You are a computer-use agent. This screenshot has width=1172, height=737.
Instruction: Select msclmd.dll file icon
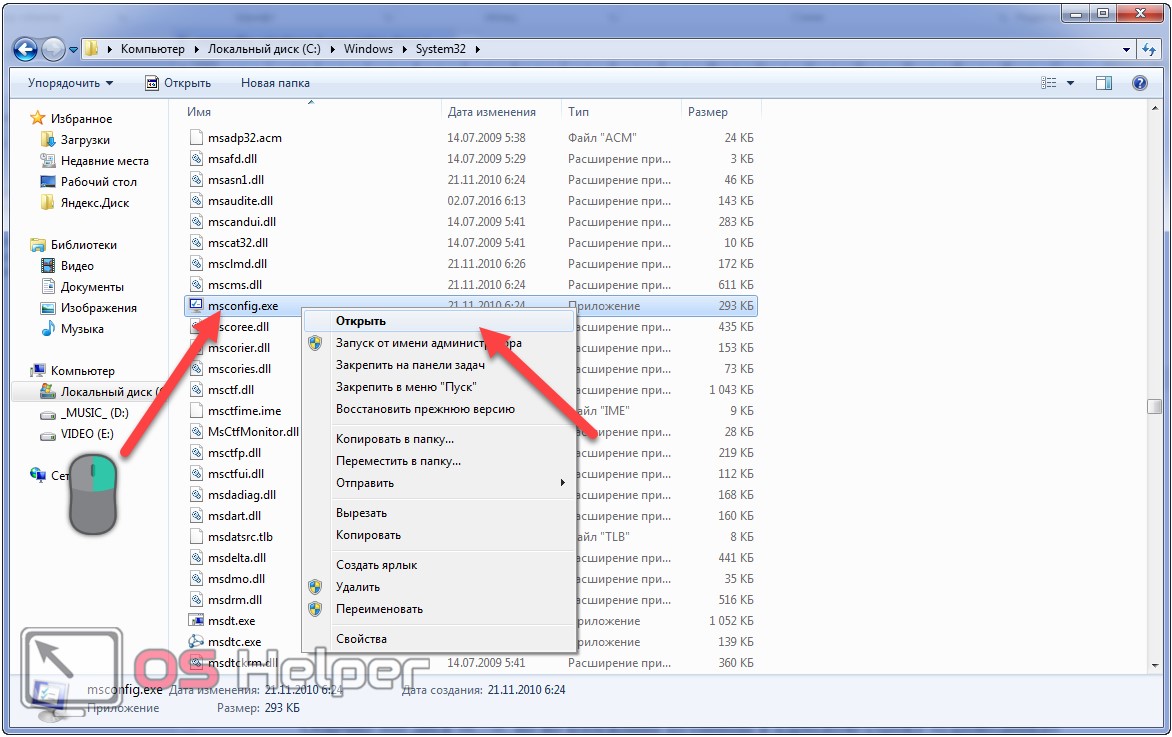tap(196, 263)
